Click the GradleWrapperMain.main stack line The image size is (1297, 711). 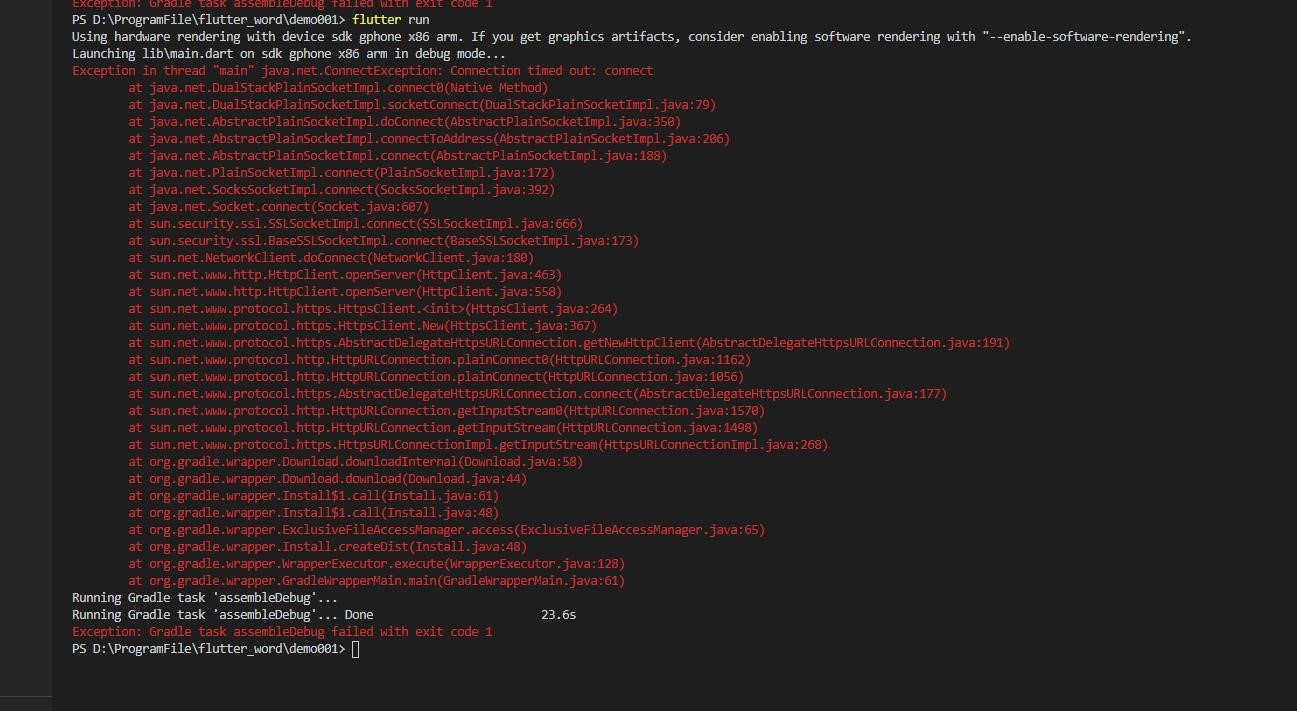tap(376, 581)
